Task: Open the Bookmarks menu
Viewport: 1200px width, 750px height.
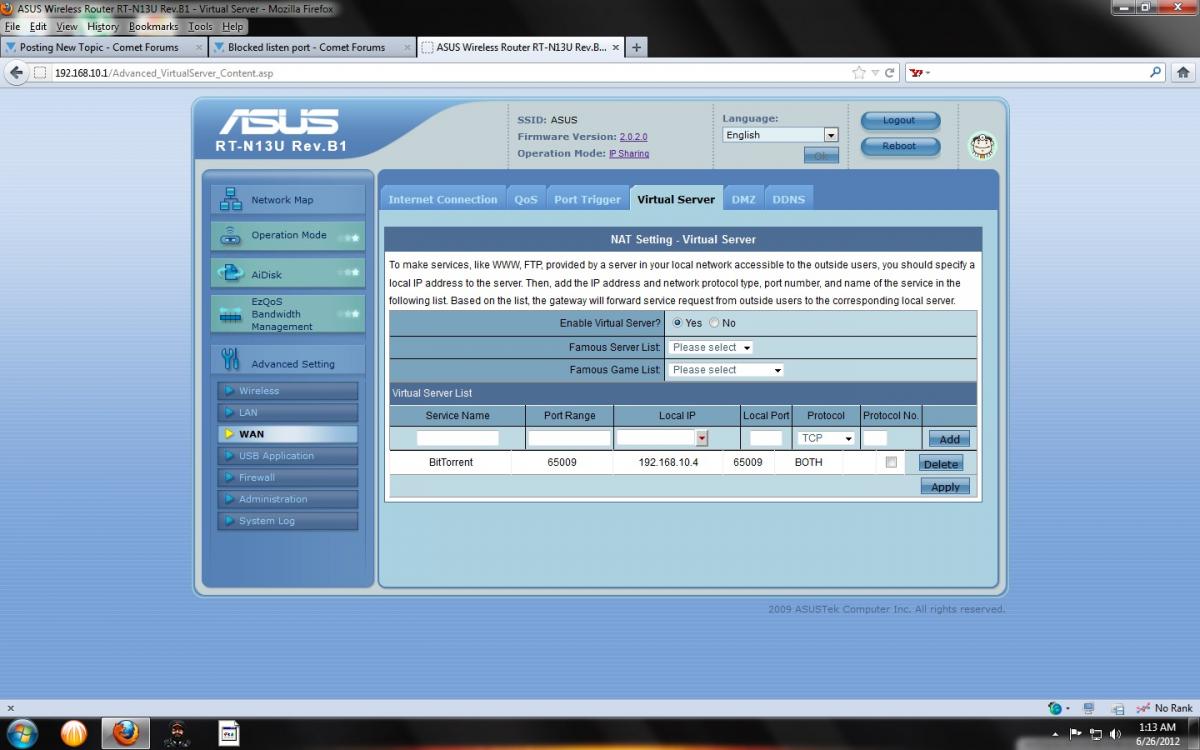Action: coord(153,27)
